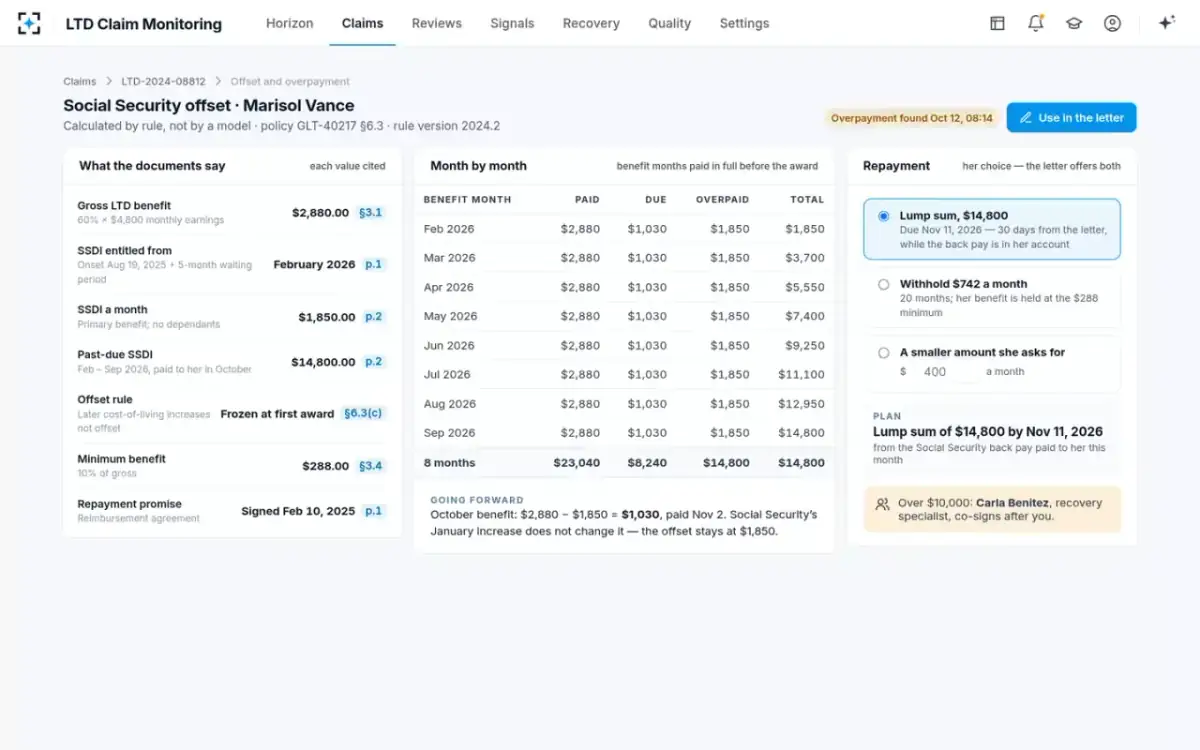Screen dimensions: 1200x750
Task: Open the Signals tab
Action: (x=512, y=23)
